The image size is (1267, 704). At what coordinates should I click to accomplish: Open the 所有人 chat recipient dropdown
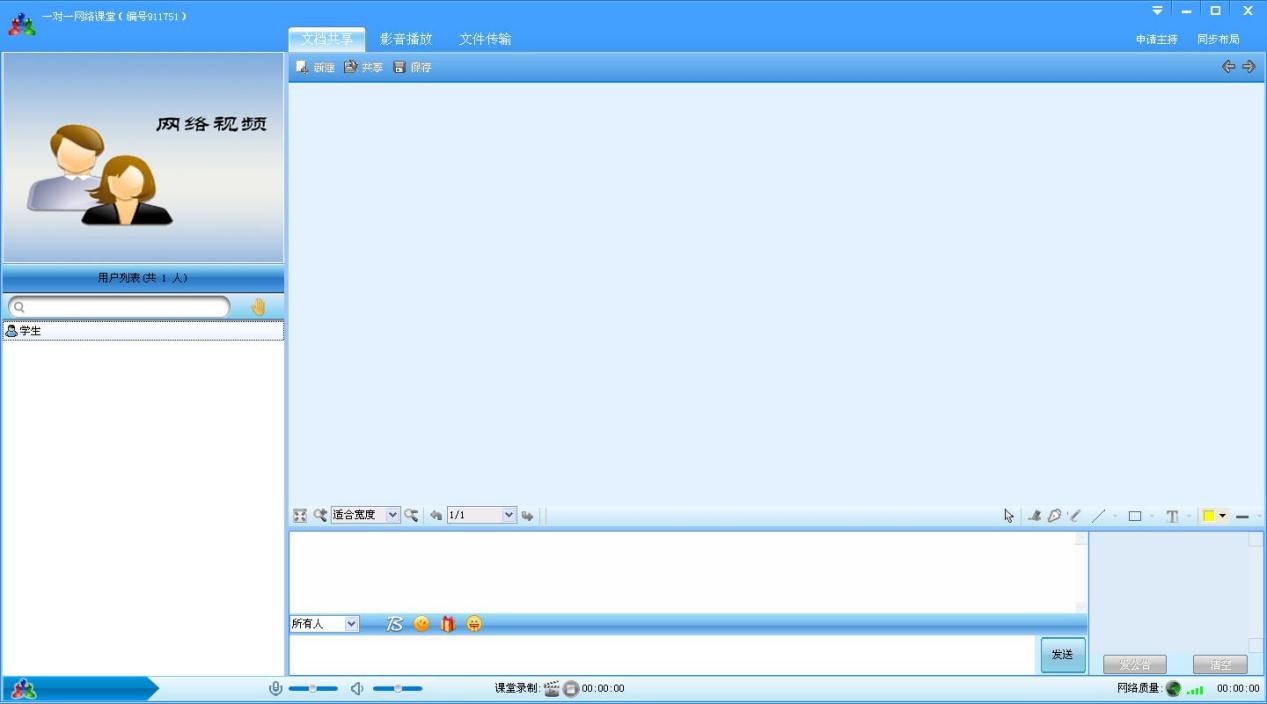point(324,623)
